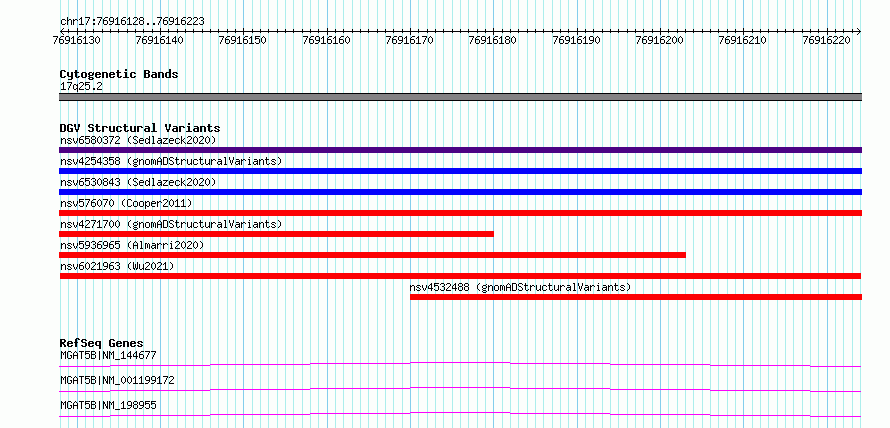Click ruler coordinate 76916130
This screenshot has width=890, height=428.
(76, 40)
